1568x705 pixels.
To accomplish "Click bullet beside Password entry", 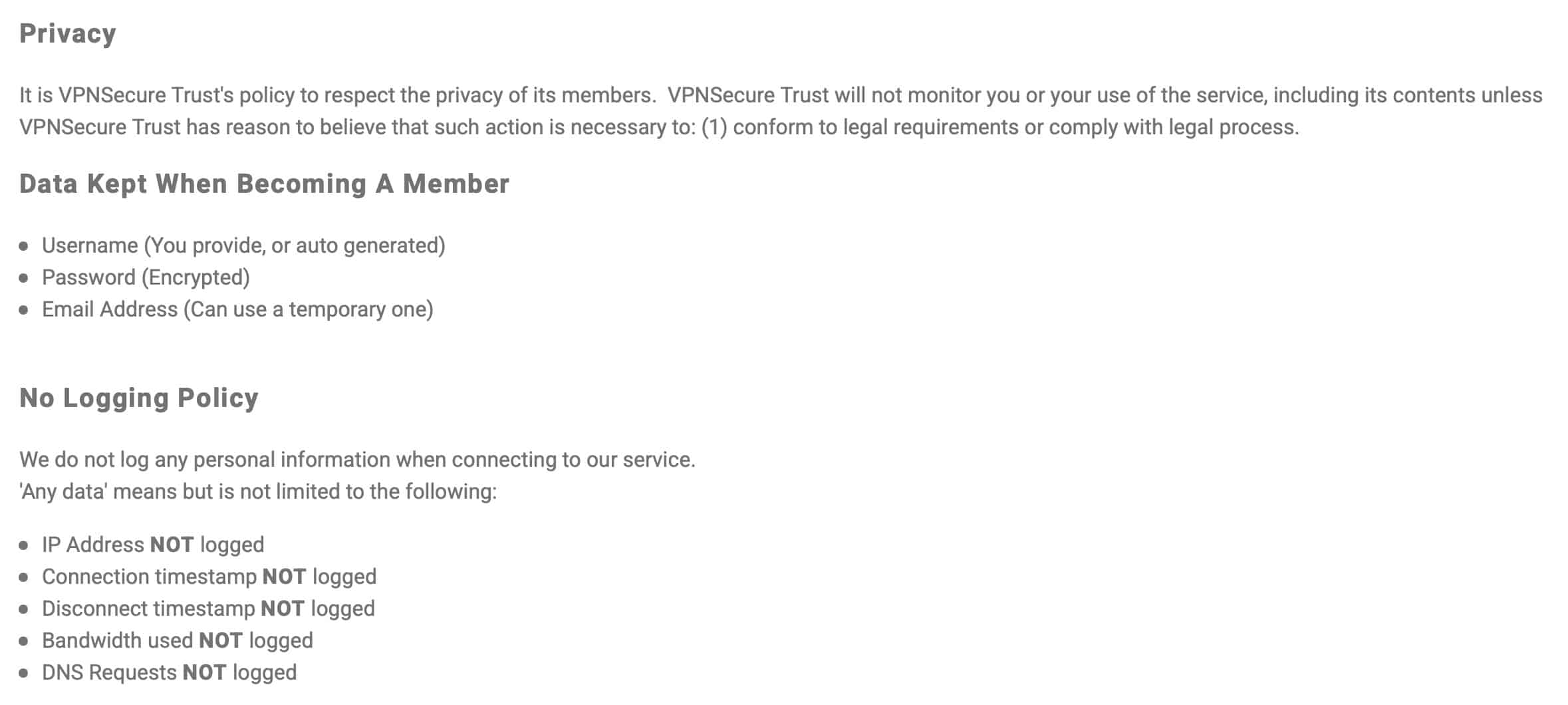I will [x=24, y=278].
